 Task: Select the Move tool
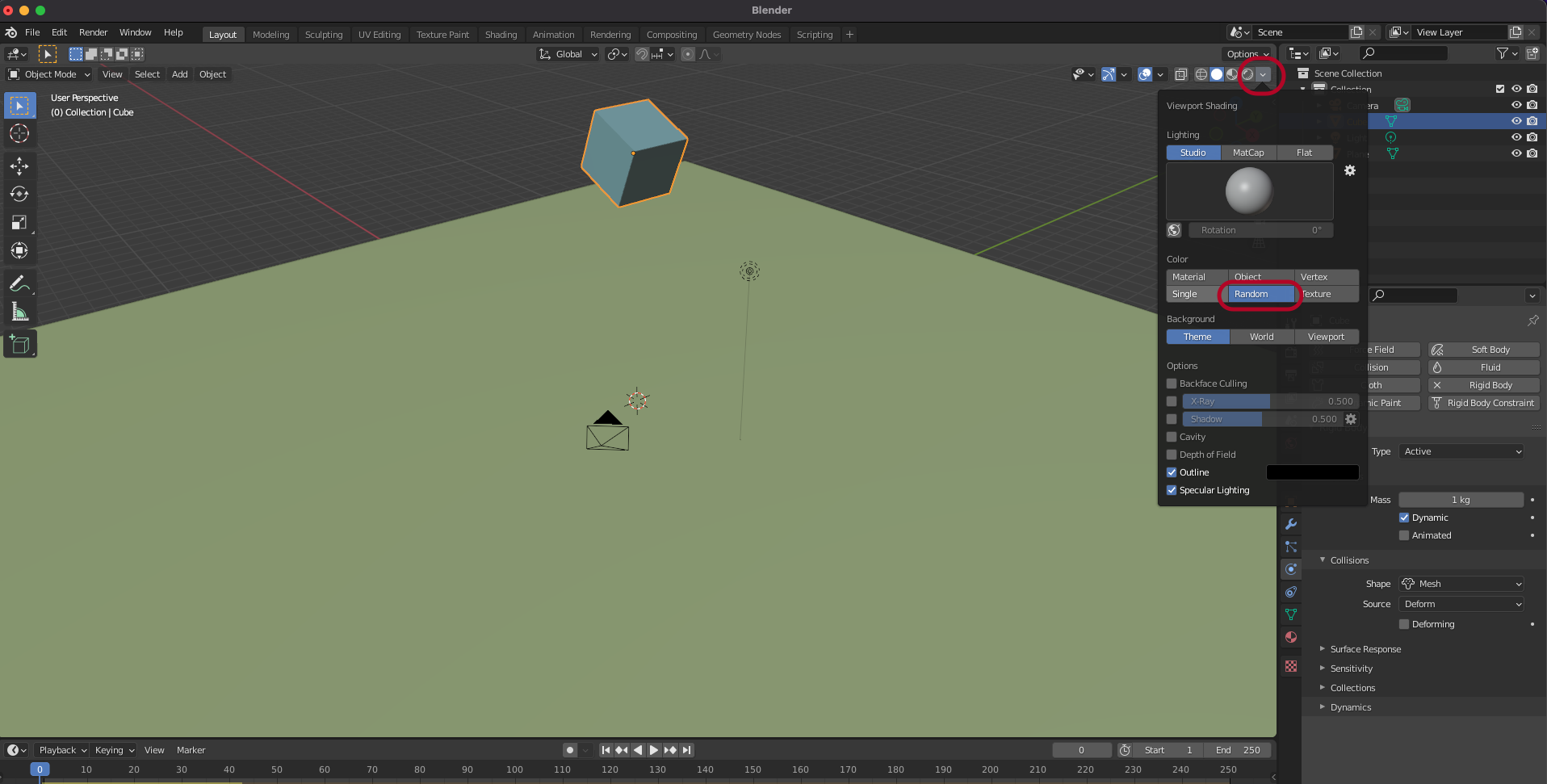click(x=20, y=166)
